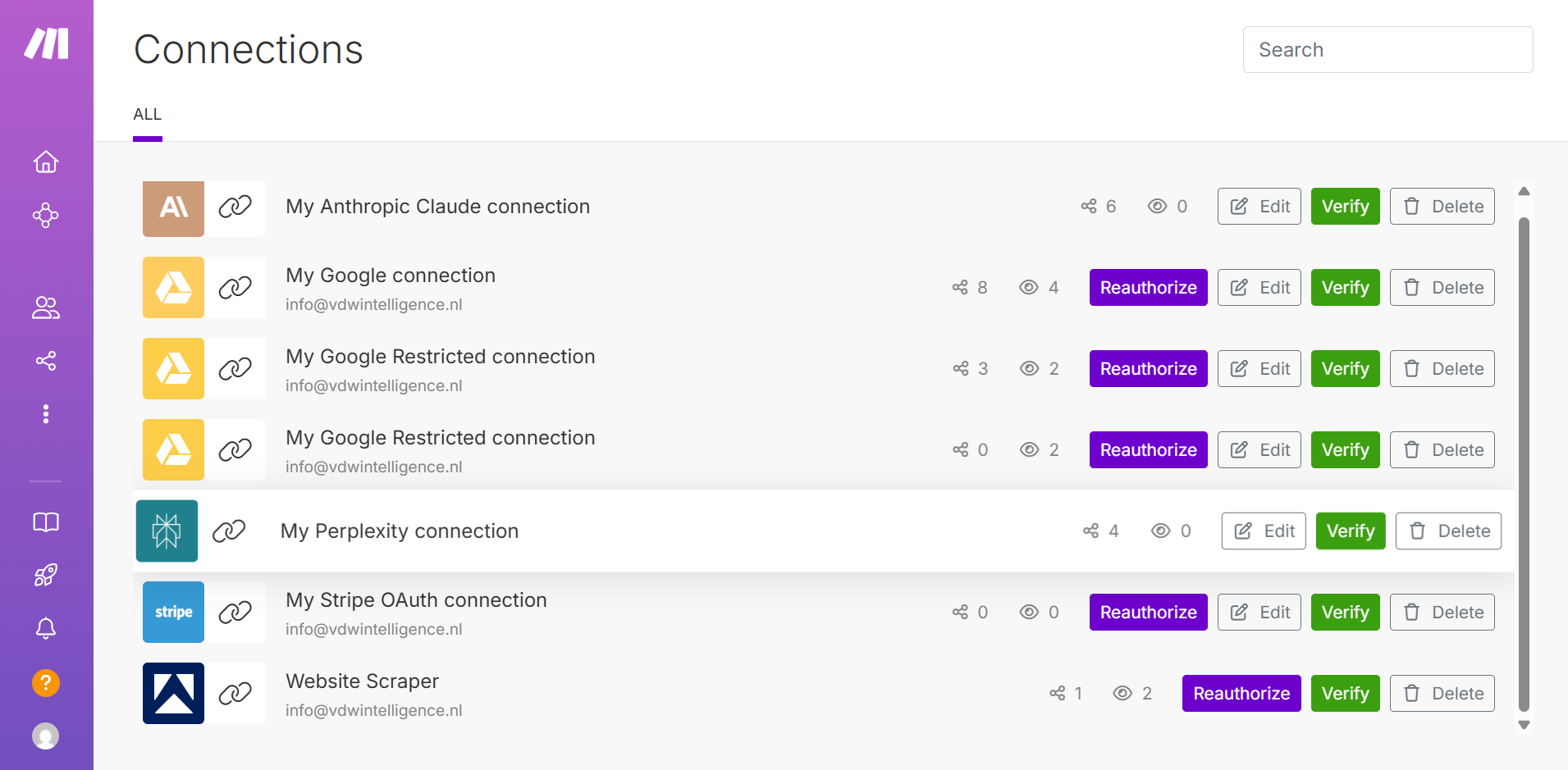Open the Notifications bell icon
This screenshot has height=770, width=1568.
coord(46,629)
